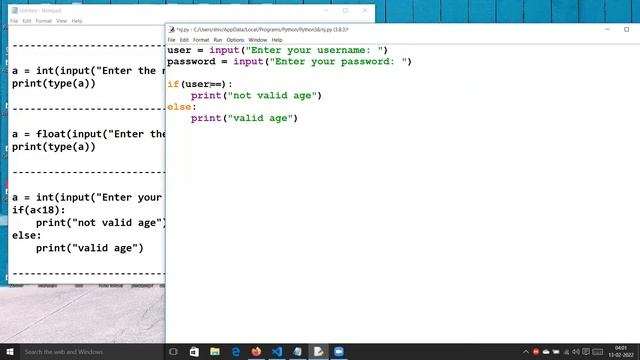This screenshot has width=640, height=360.
Task: Open the Options menu in IDLE
Action: point(235,40)
